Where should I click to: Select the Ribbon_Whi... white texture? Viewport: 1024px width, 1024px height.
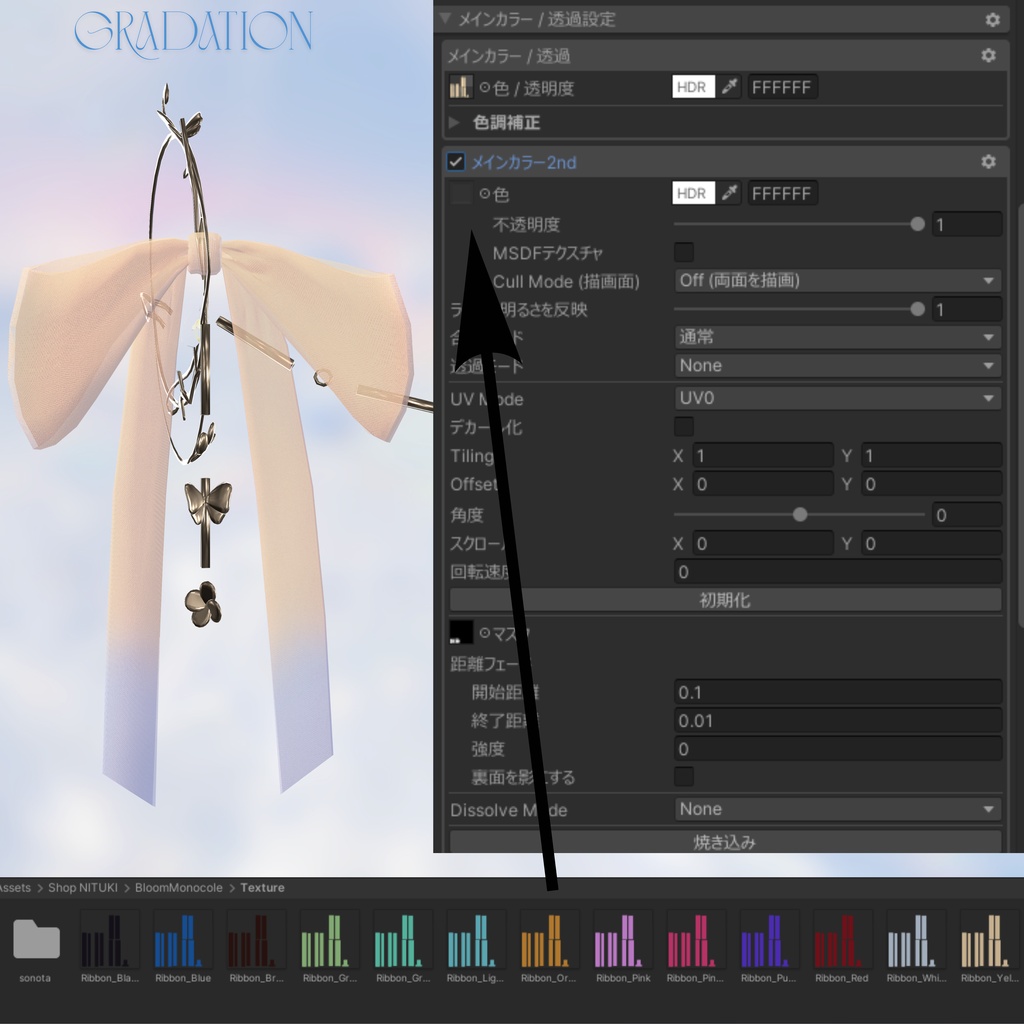point(916,947)
